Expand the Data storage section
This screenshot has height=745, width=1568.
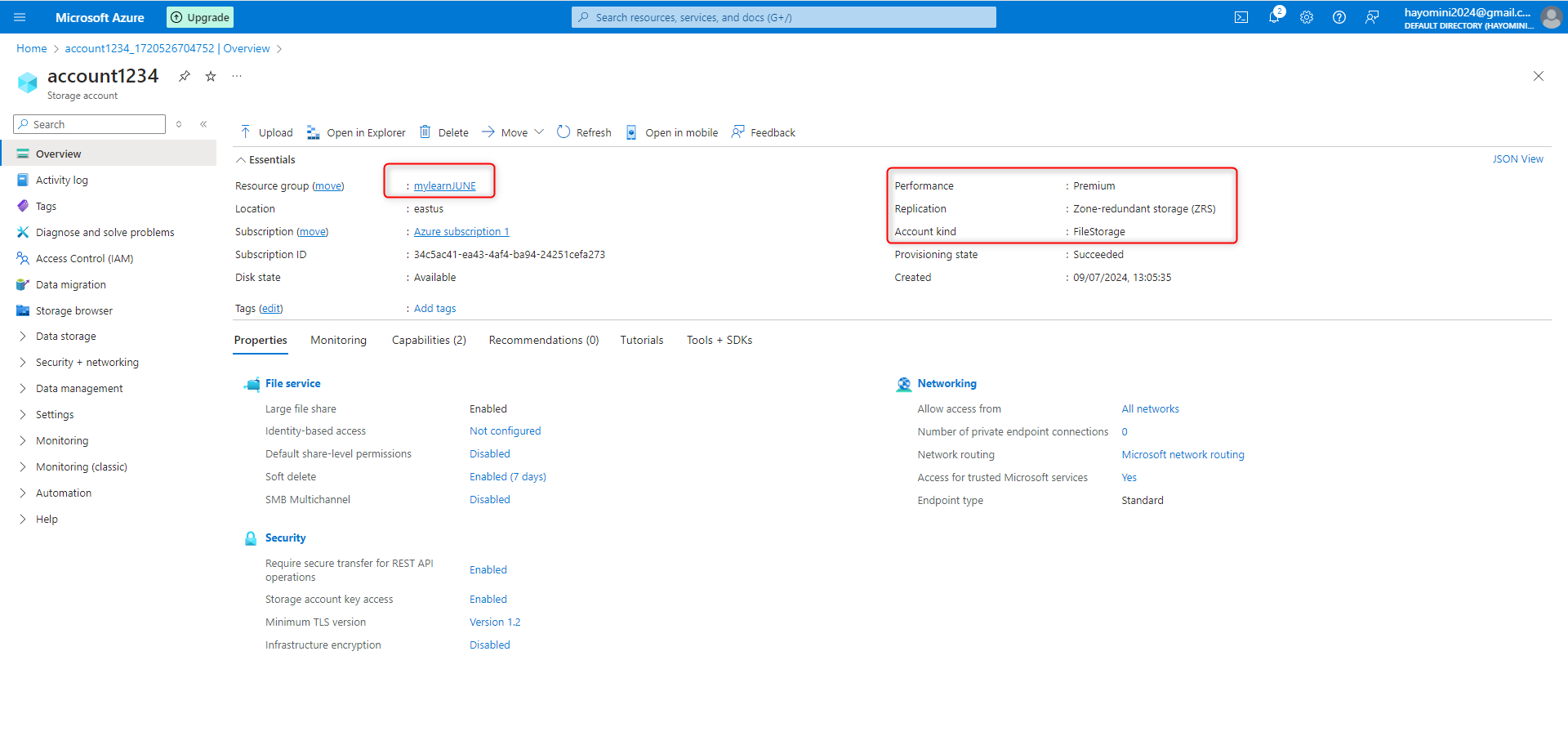pyautogui.click(x=65, y=337)
